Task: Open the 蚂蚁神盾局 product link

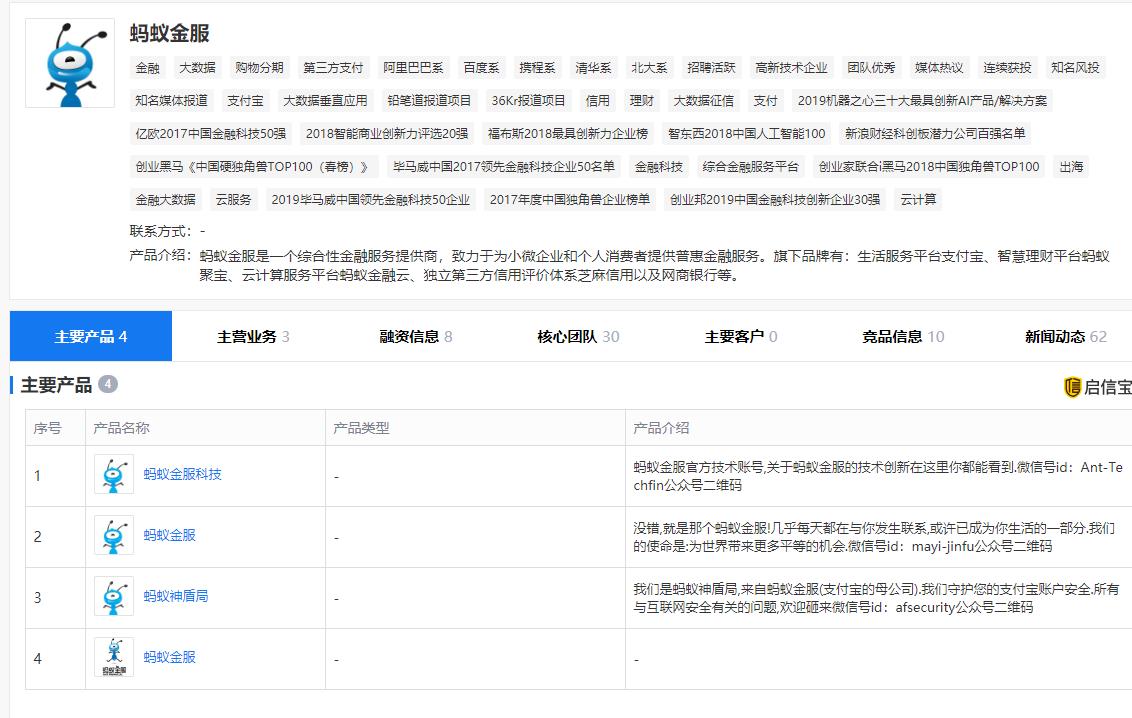Action: pyautogui.click(x=176, y=596)
